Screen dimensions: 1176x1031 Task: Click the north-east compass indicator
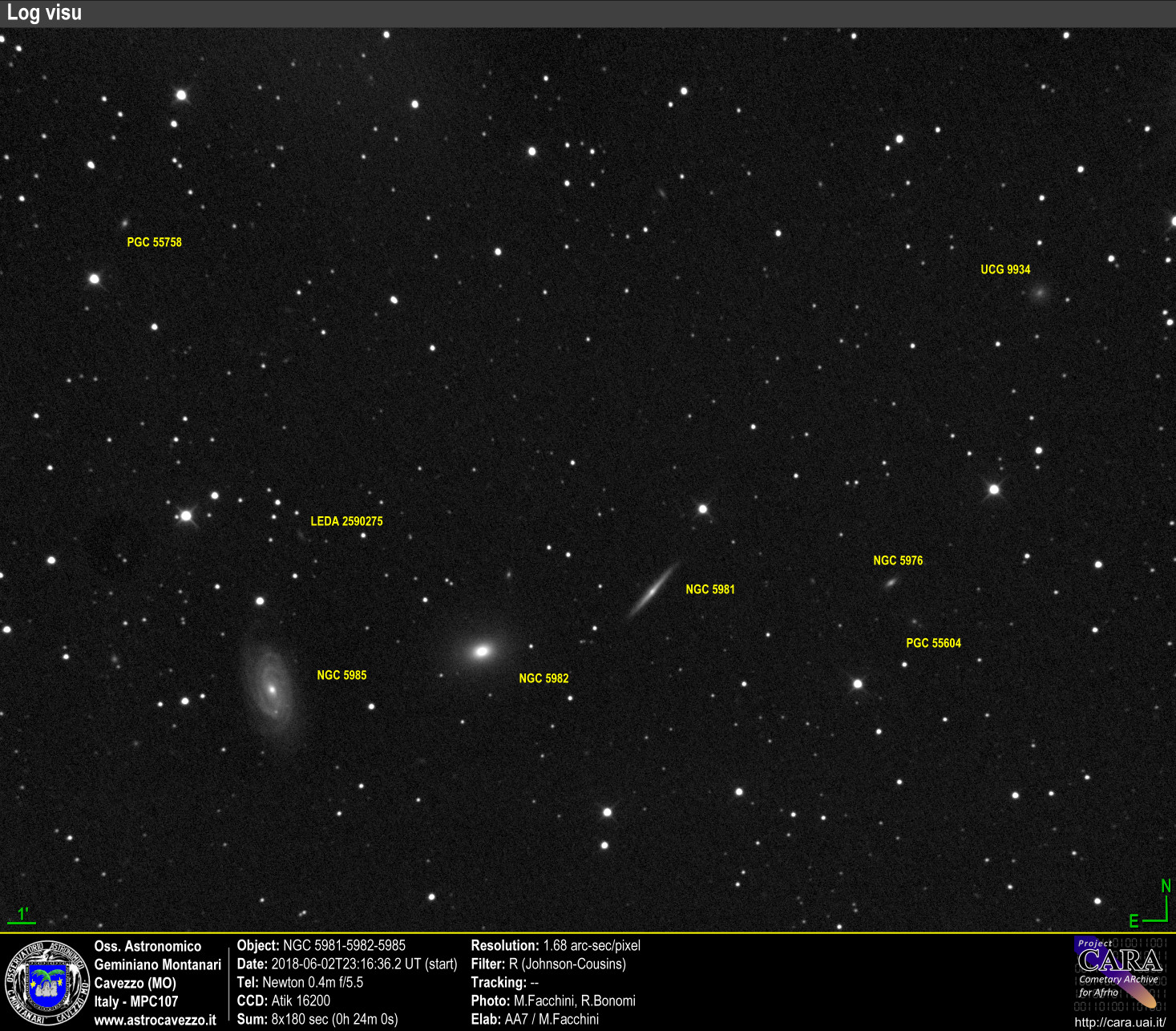tap(1150, 904)
